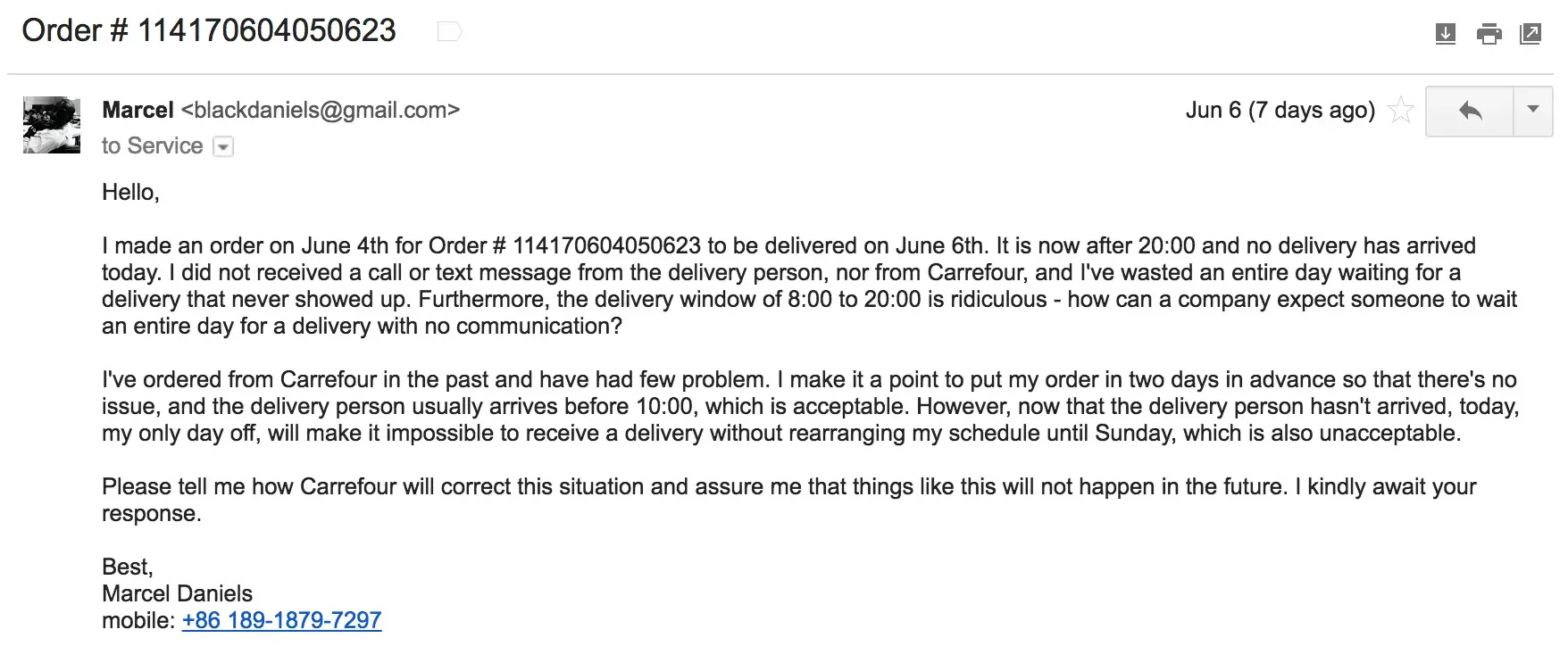Click the signature name Marcel Daniels

tap(177, 593)
